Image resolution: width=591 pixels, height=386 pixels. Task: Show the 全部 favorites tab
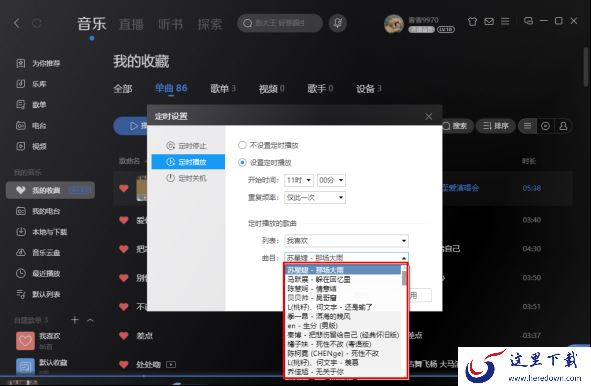click(123, 89)
